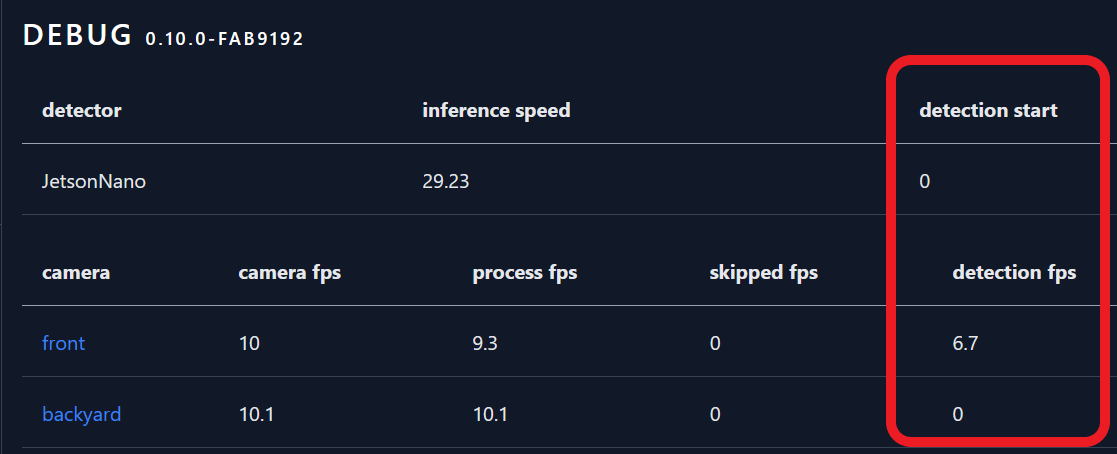Click the detection start value under JetsonNano
Screen dimensions: 1117x454
tap(925, 181)
